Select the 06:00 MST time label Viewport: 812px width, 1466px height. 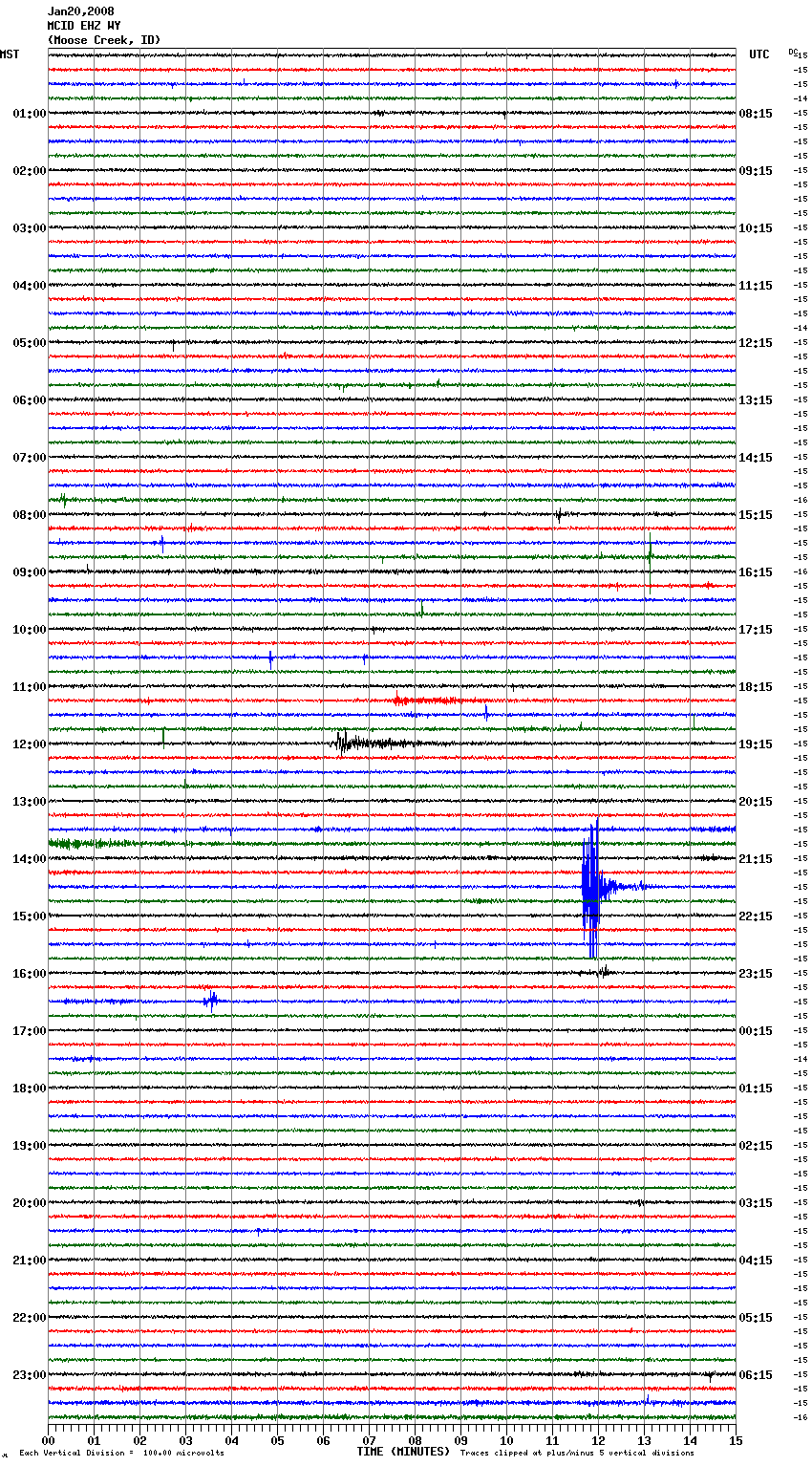(30, 400)
